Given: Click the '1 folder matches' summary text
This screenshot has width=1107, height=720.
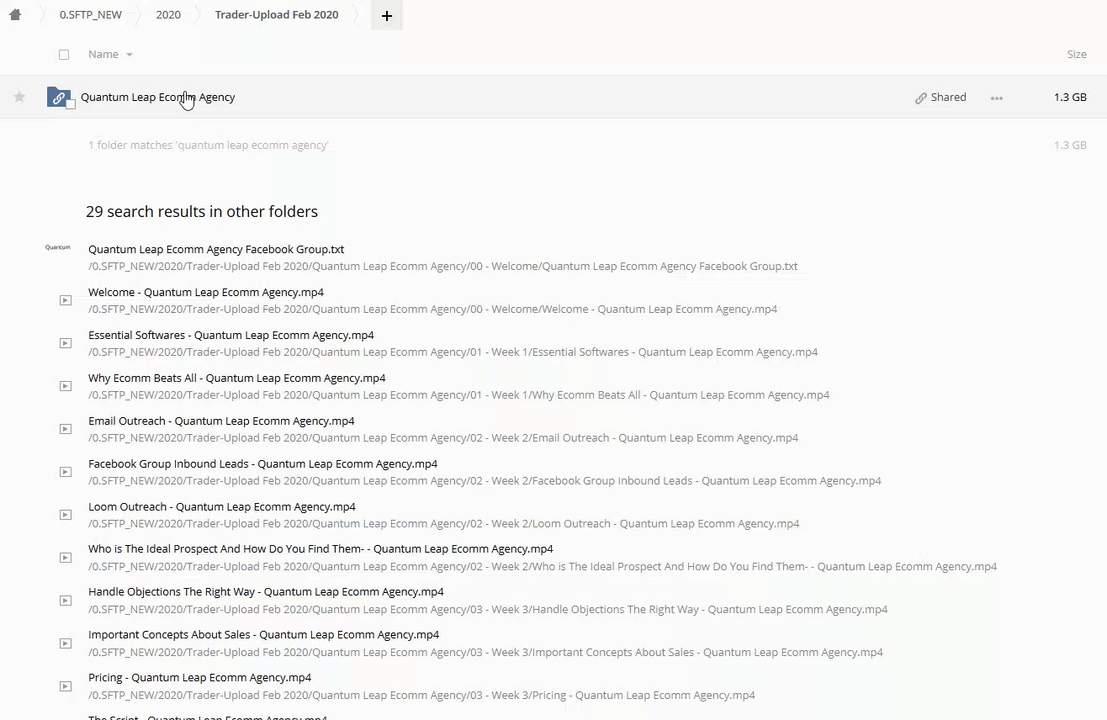Looking at the screenshot, I should (208, 145).
